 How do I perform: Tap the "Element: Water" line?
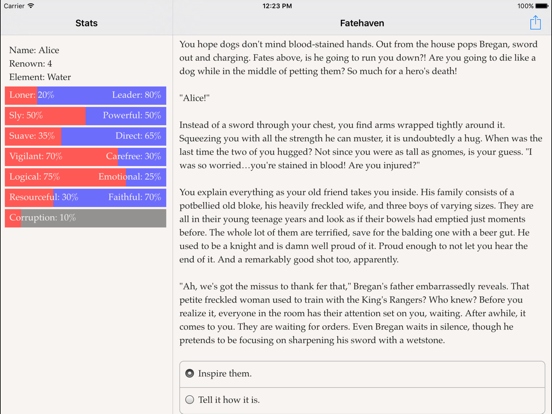(x=40, y=77)
